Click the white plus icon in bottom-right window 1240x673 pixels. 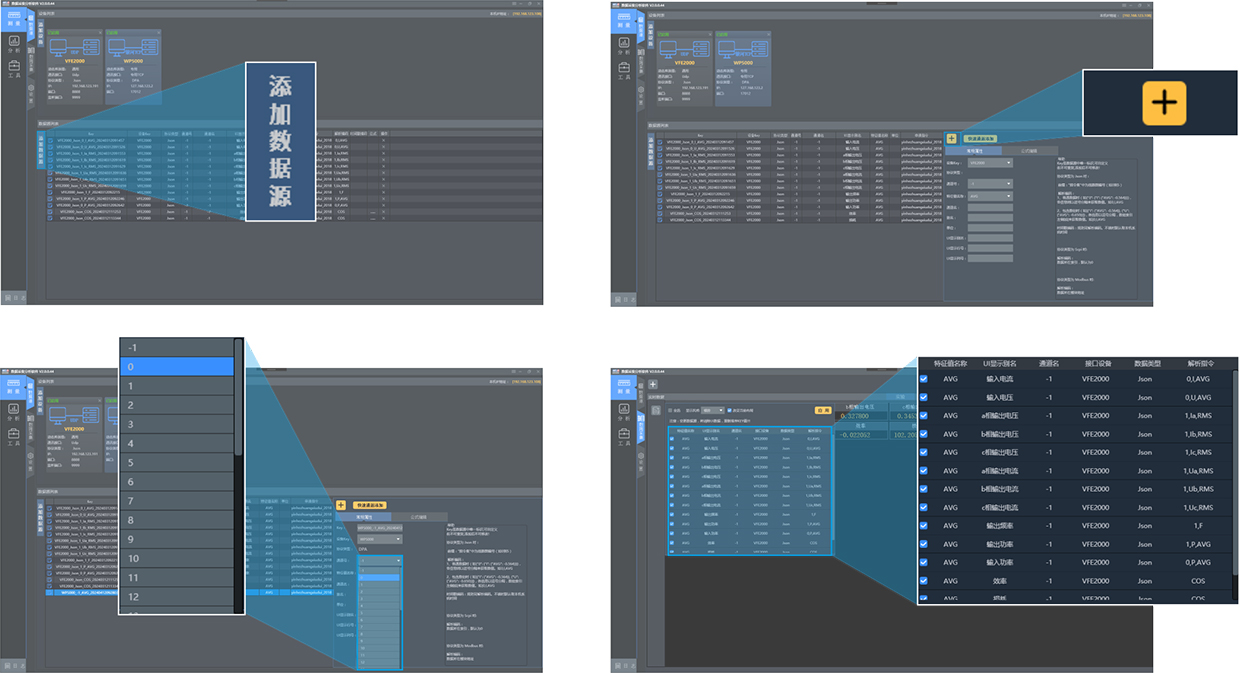tap(653, 384)
